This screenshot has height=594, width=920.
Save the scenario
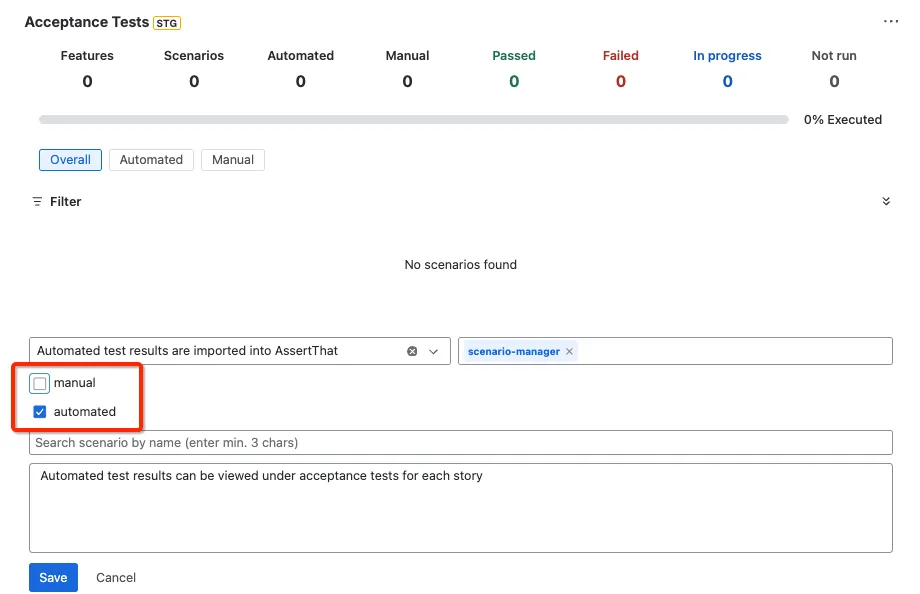pos(53,578)
